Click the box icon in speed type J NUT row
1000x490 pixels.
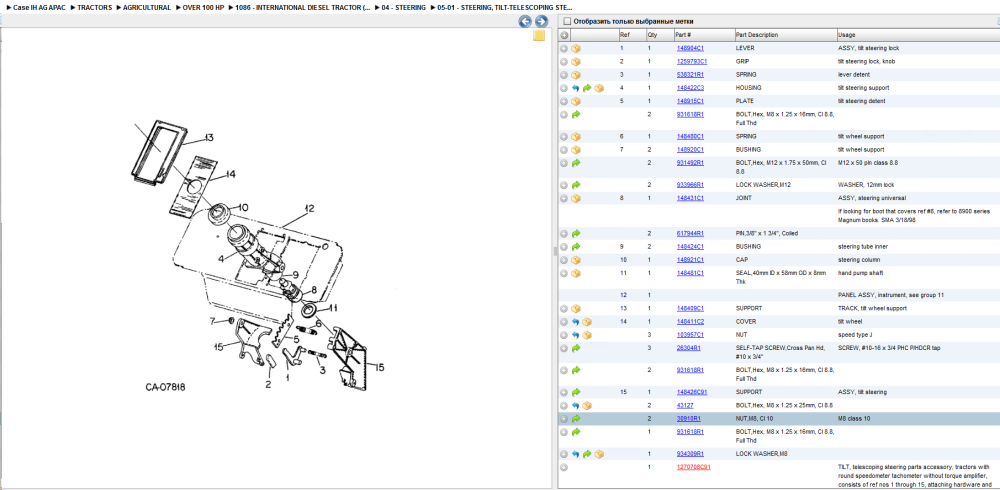587,335
